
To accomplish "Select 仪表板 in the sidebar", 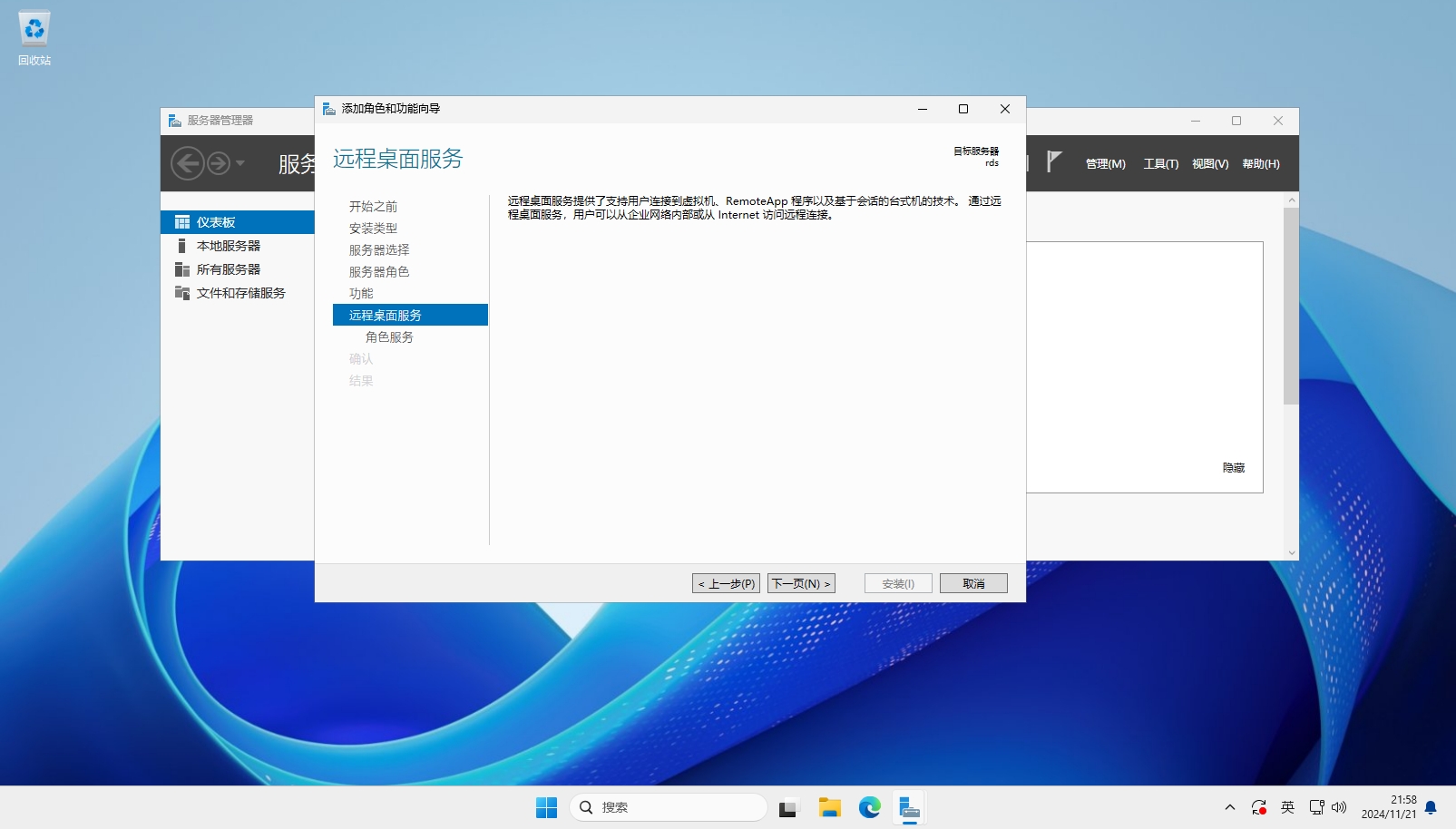I will 216,222.
